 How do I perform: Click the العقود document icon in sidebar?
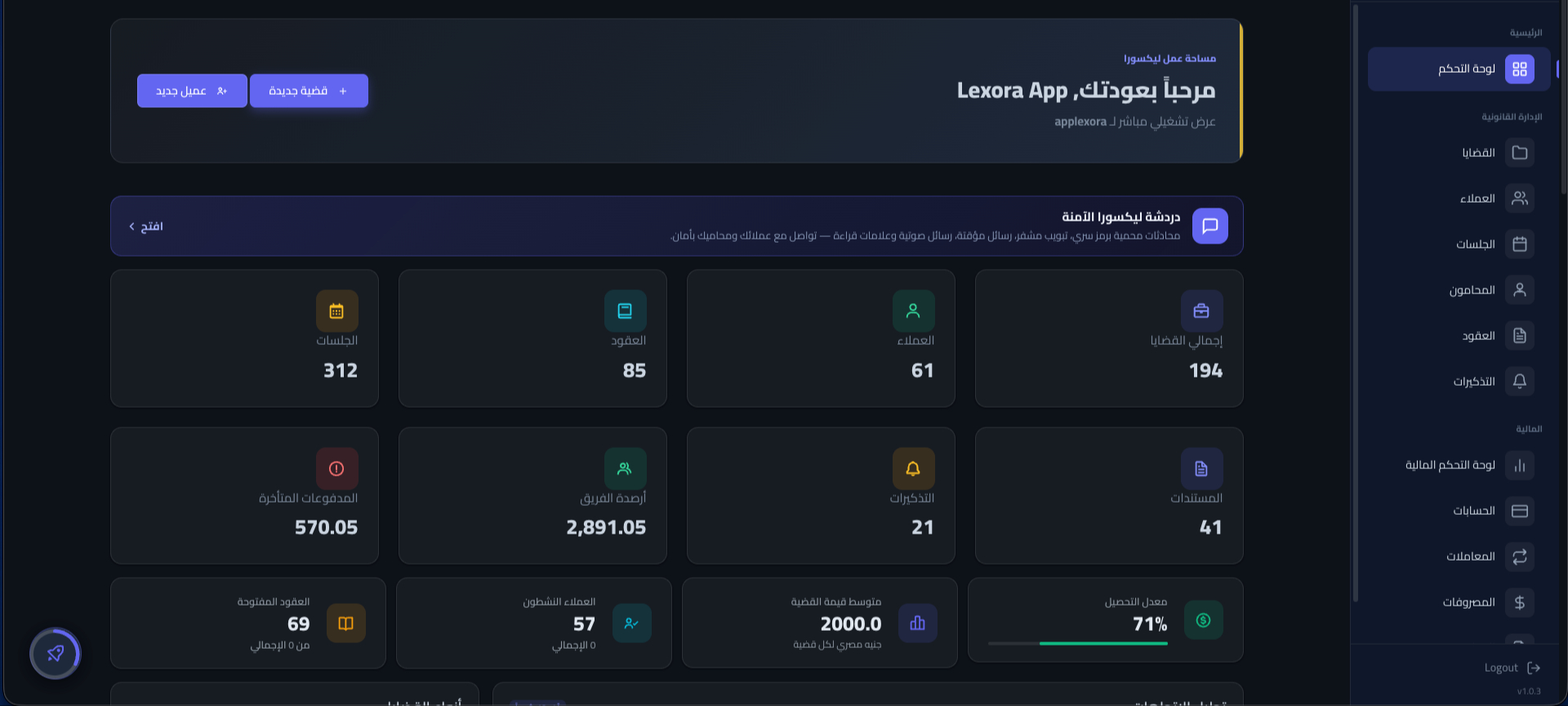[x=1519, y=336]
